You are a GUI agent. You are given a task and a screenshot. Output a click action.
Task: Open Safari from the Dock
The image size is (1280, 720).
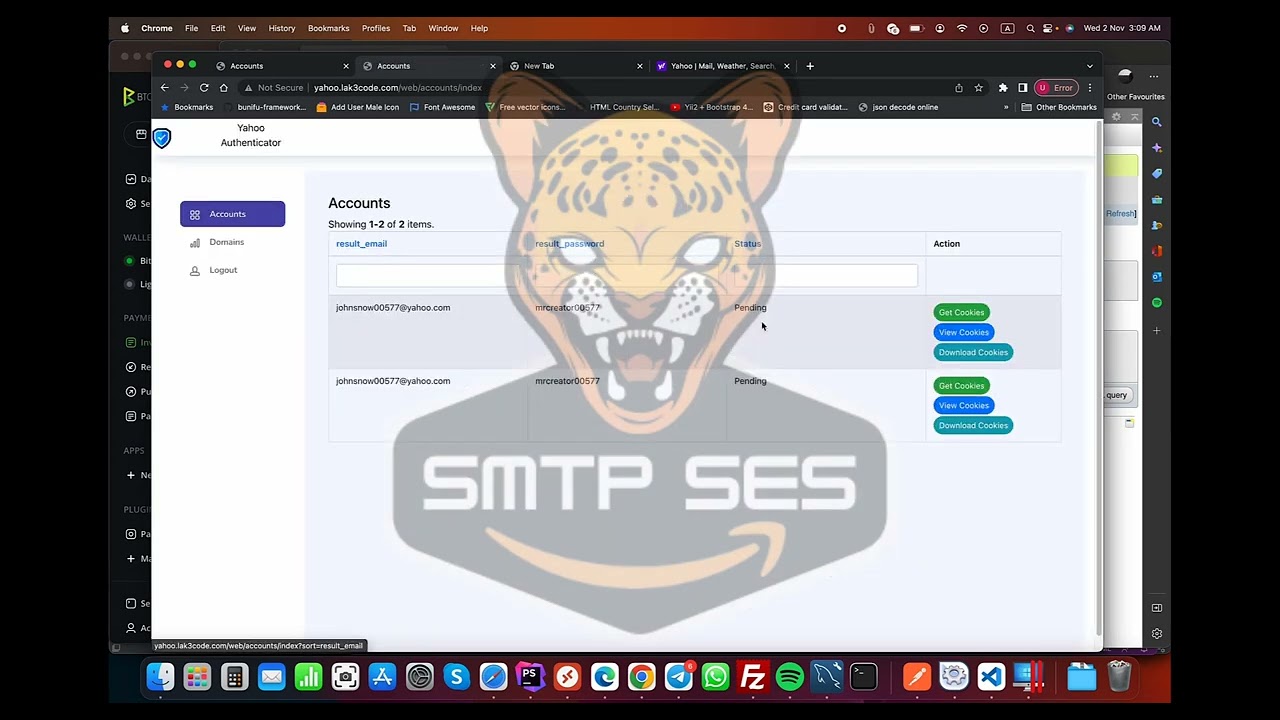tap(493, 677)
